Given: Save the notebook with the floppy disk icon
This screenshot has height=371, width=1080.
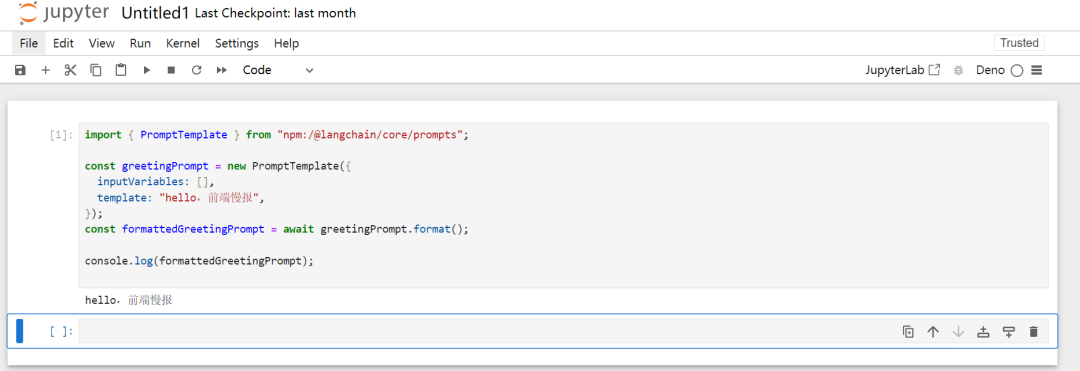Looking at the screenshot, I should [x=20, y=70].
